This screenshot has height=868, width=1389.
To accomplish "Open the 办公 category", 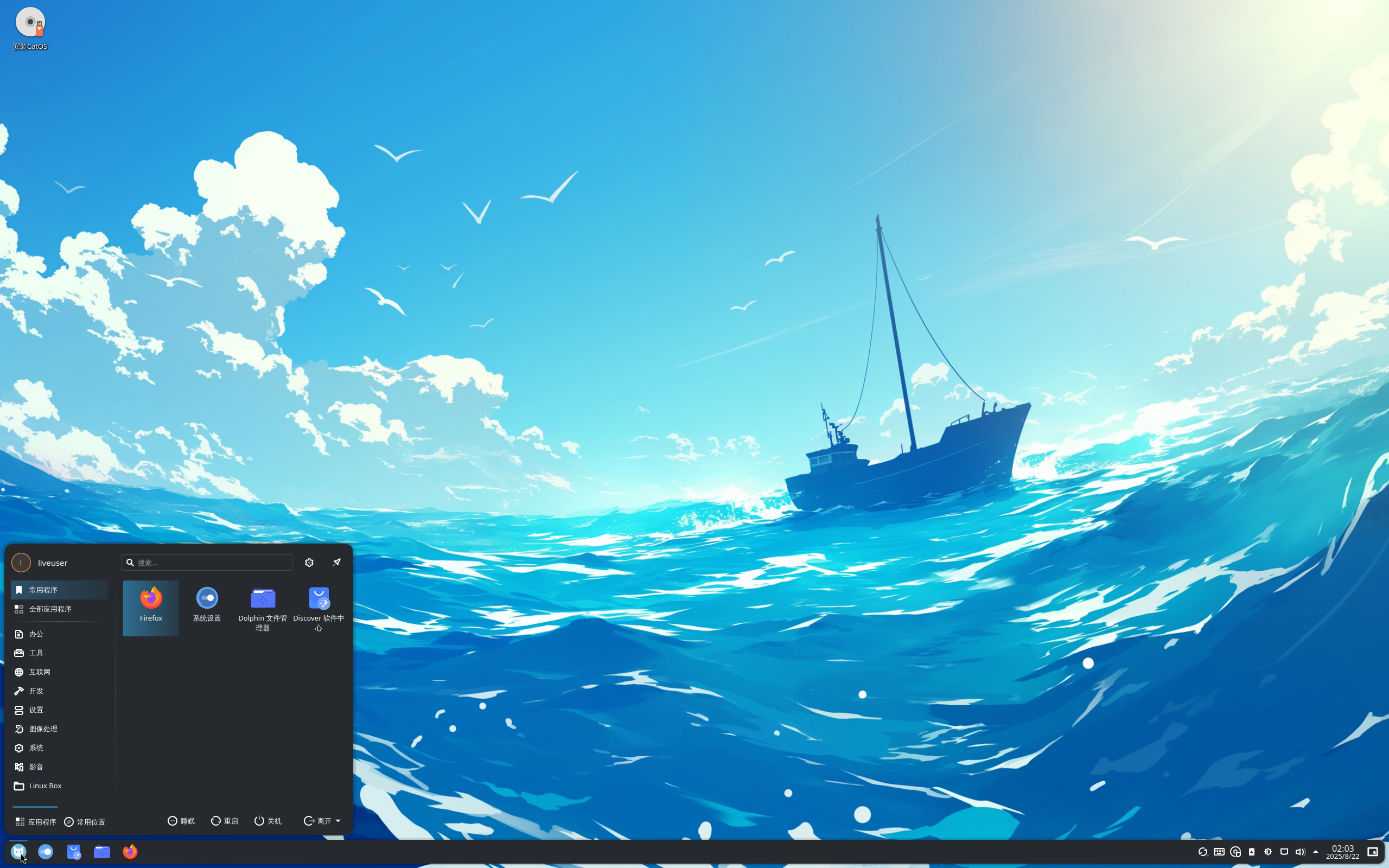I will pos(60,634).
